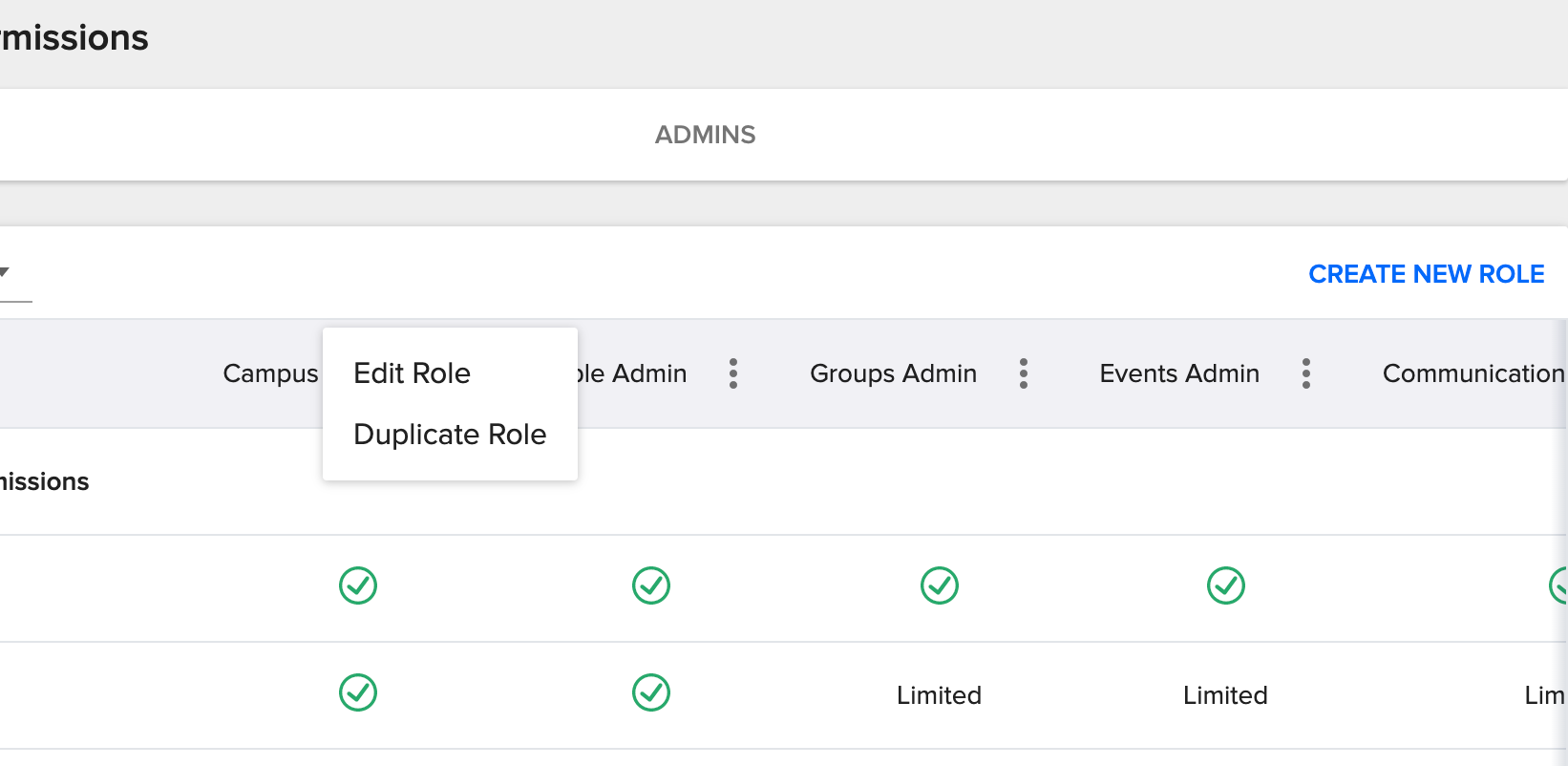Open the People Admin three-dot menu

pyautogui.click(x=733, y=373)
